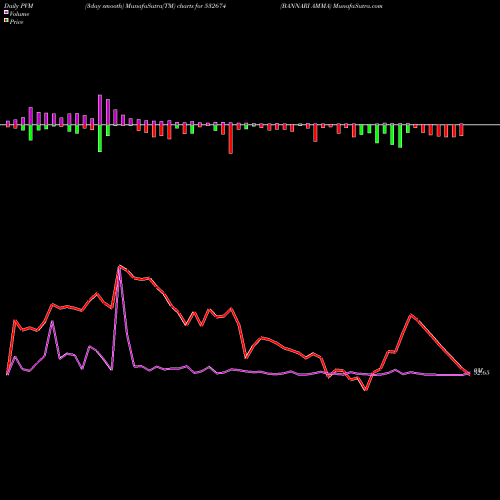Click the price value label at right end of lines
500x500 pixels.
(x=481, y=372)
